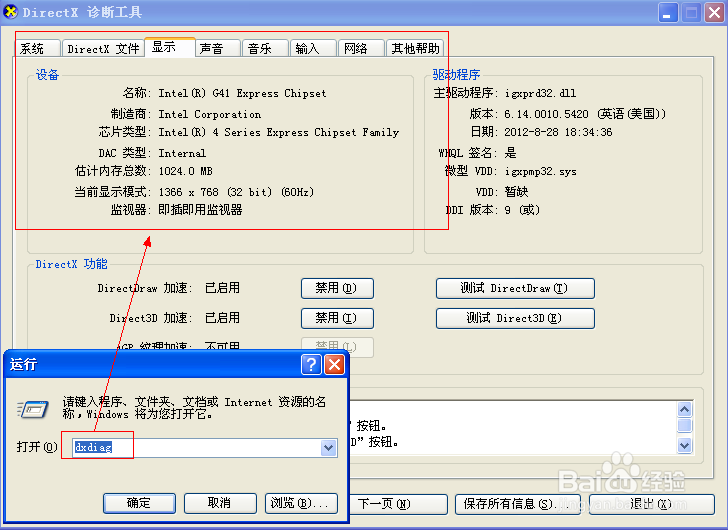
Task: Click the memory value "1024.0 MB"
Action: coord(185,171)
